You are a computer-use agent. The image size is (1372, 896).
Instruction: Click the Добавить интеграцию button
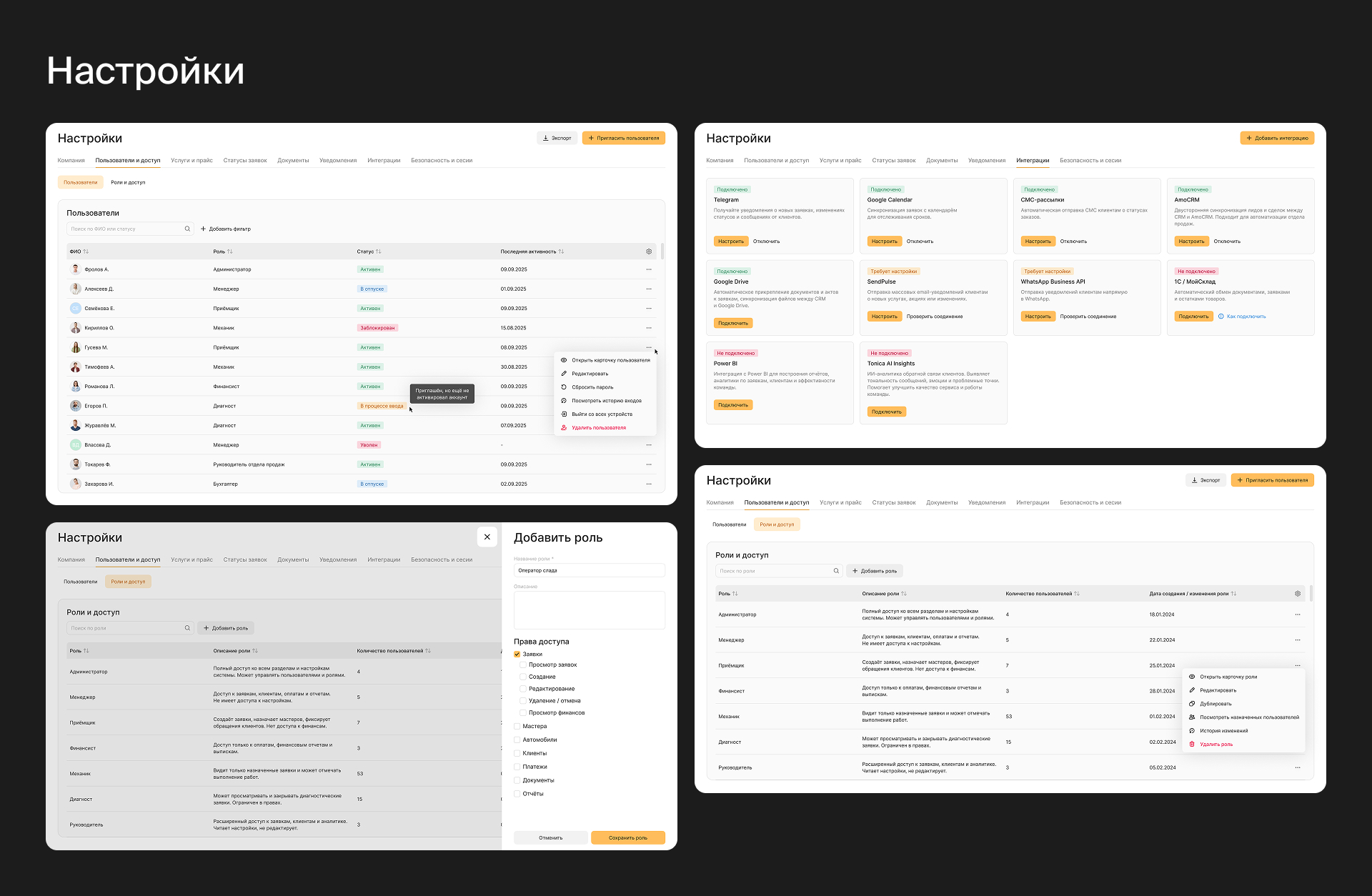tap(1277, 138)
